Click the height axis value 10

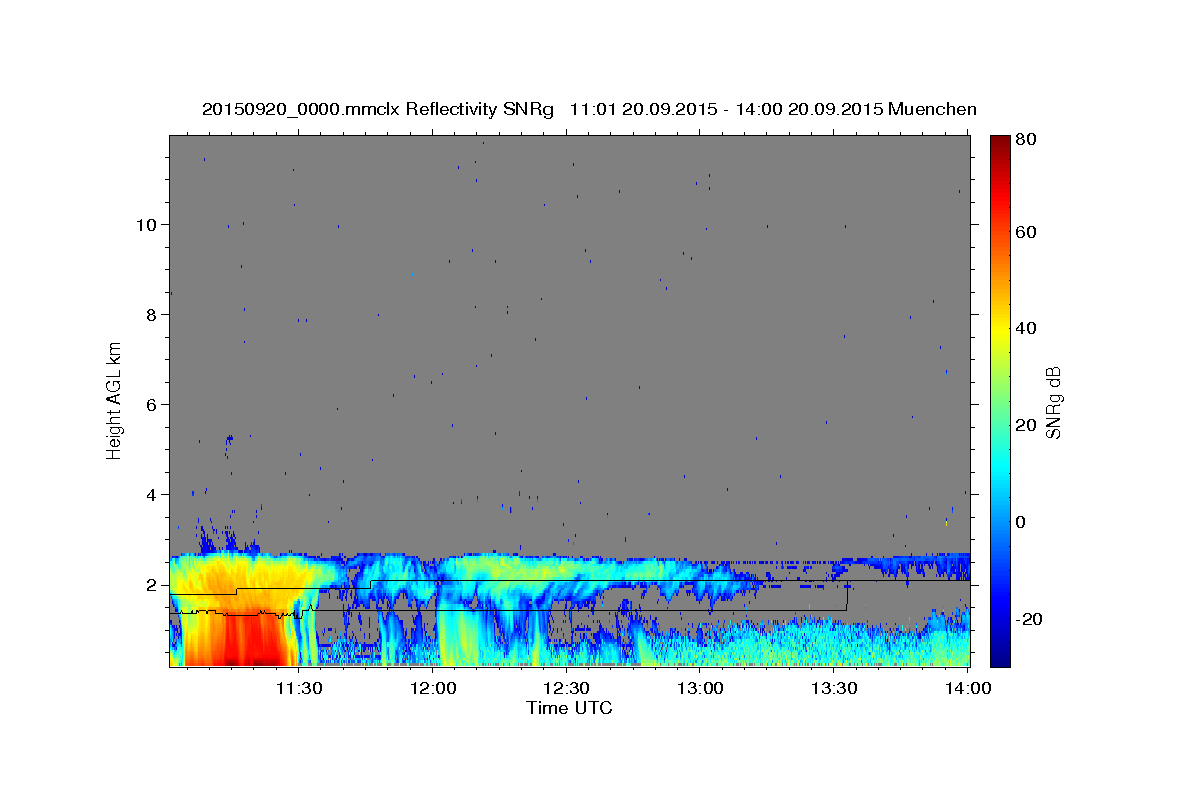click(x=147, y=224)
